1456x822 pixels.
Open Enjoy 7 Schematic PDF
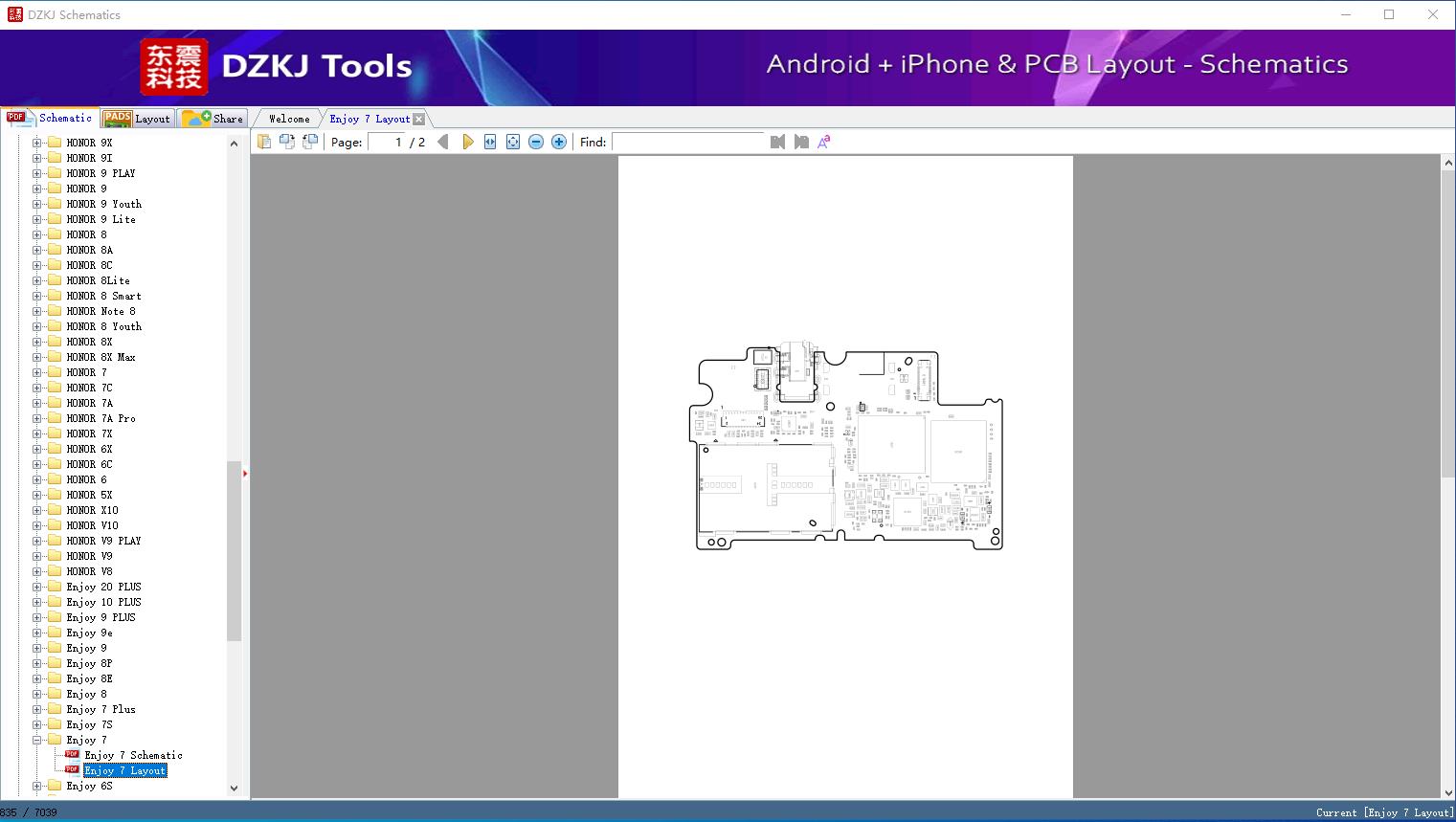coord(133,755)
